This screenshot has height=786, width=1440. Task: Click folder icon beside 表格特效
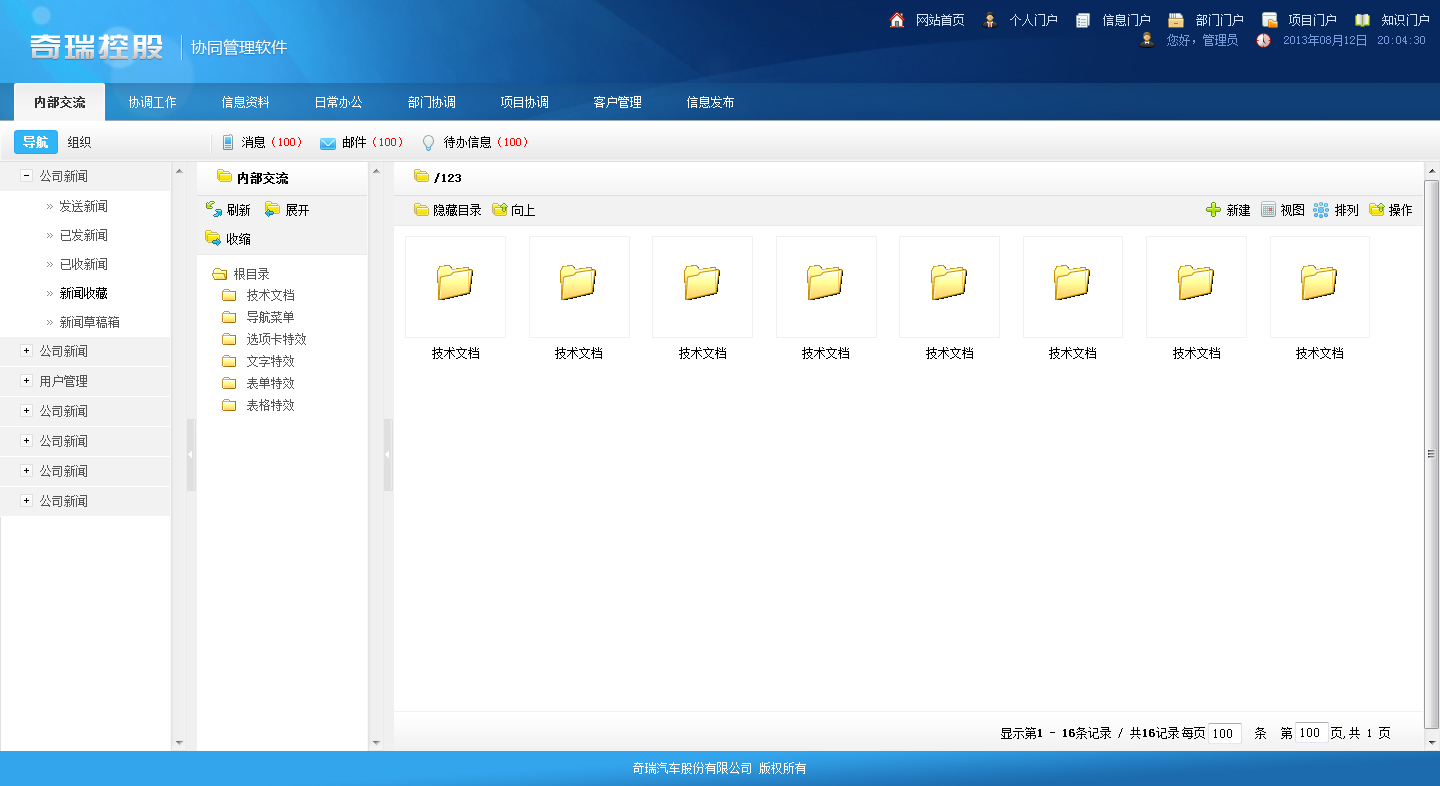click(x=229, y=405)
